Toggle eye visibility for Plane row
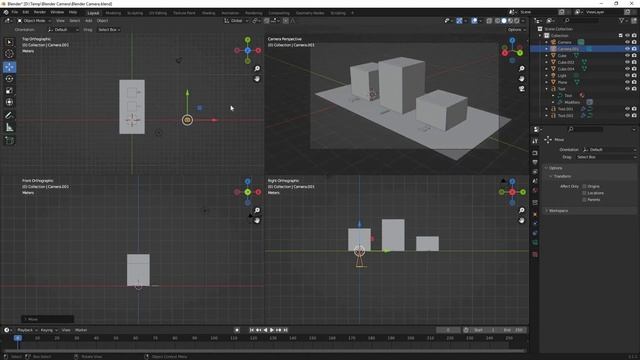The height and width of the screenshot is (360, 640). (627, 82)
